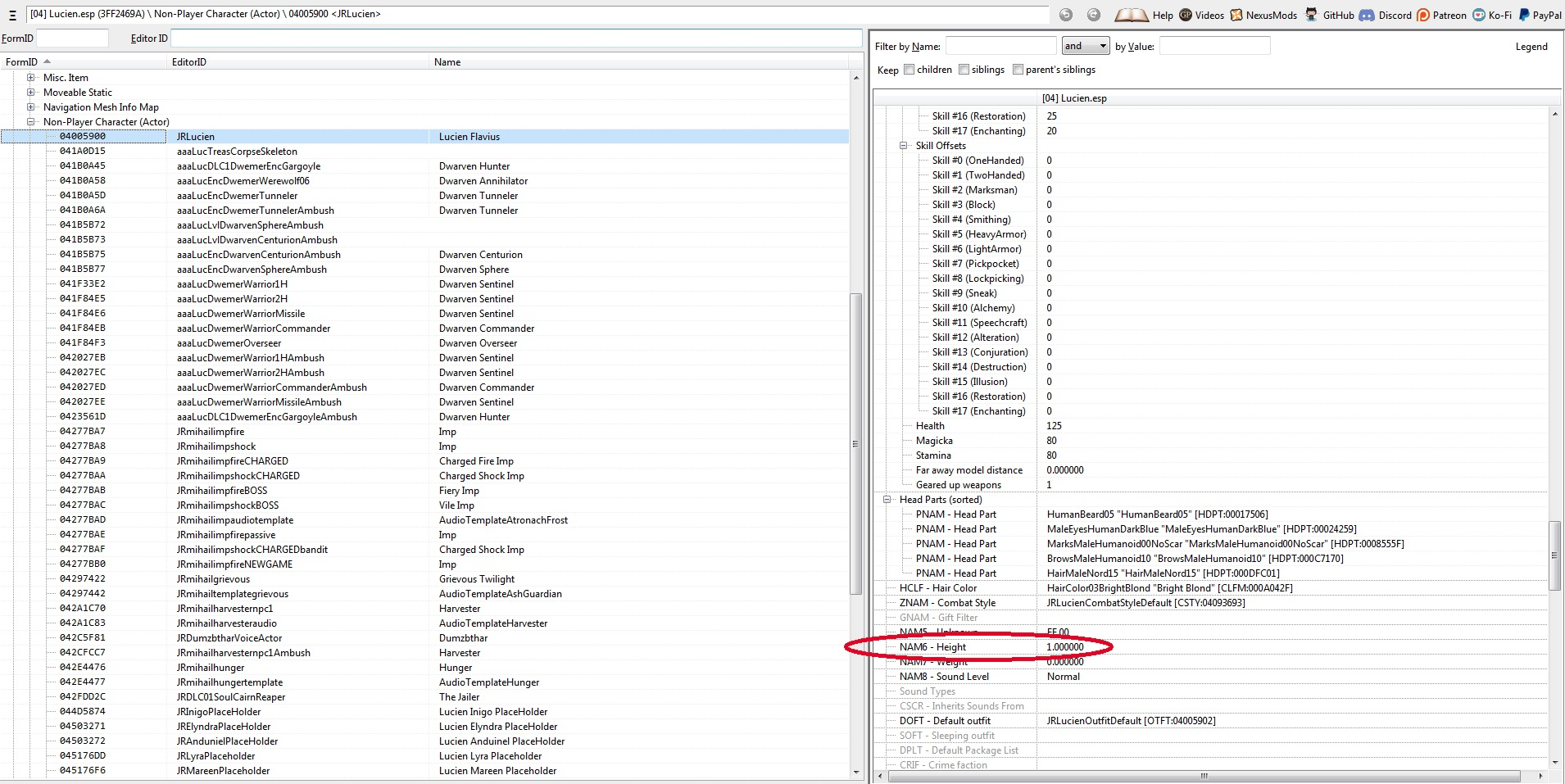Open the hamburger menu at top left
Image resolution: width=1565 pixels, height=784 pixels.
(x=12, y=15)
